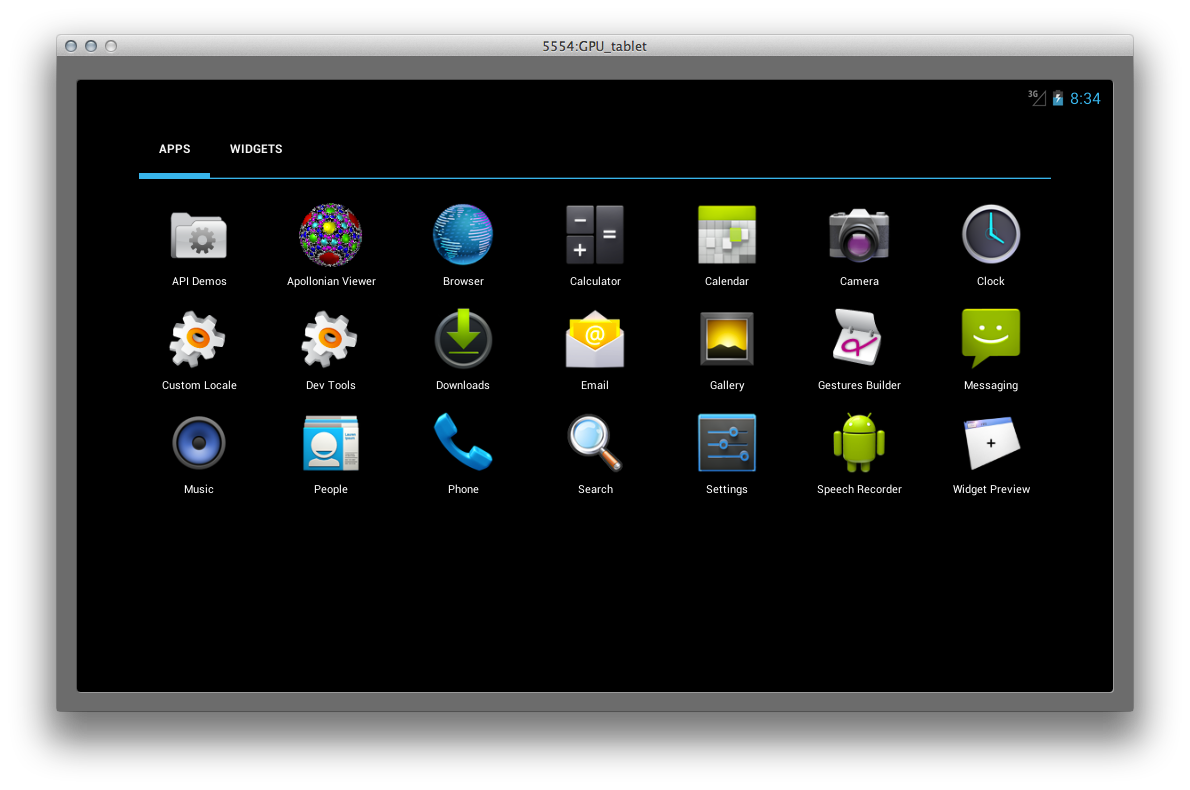1190x790 pixels.
Task: Switch to the Widgets tab
Action: coord(256,149)
